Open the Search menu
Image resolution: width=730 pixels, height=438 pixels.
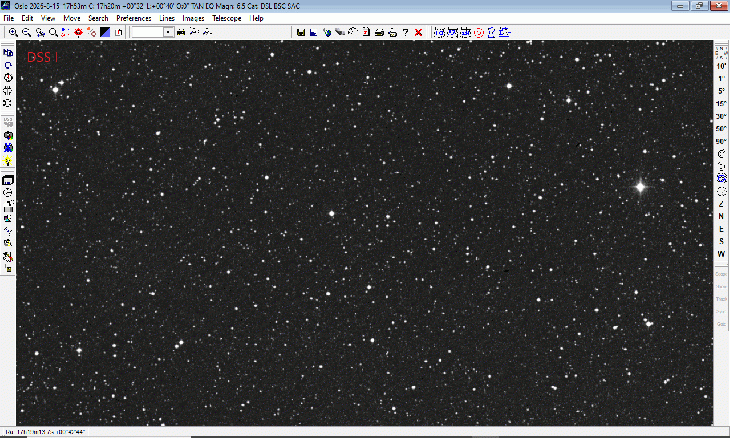coord(98,18)
